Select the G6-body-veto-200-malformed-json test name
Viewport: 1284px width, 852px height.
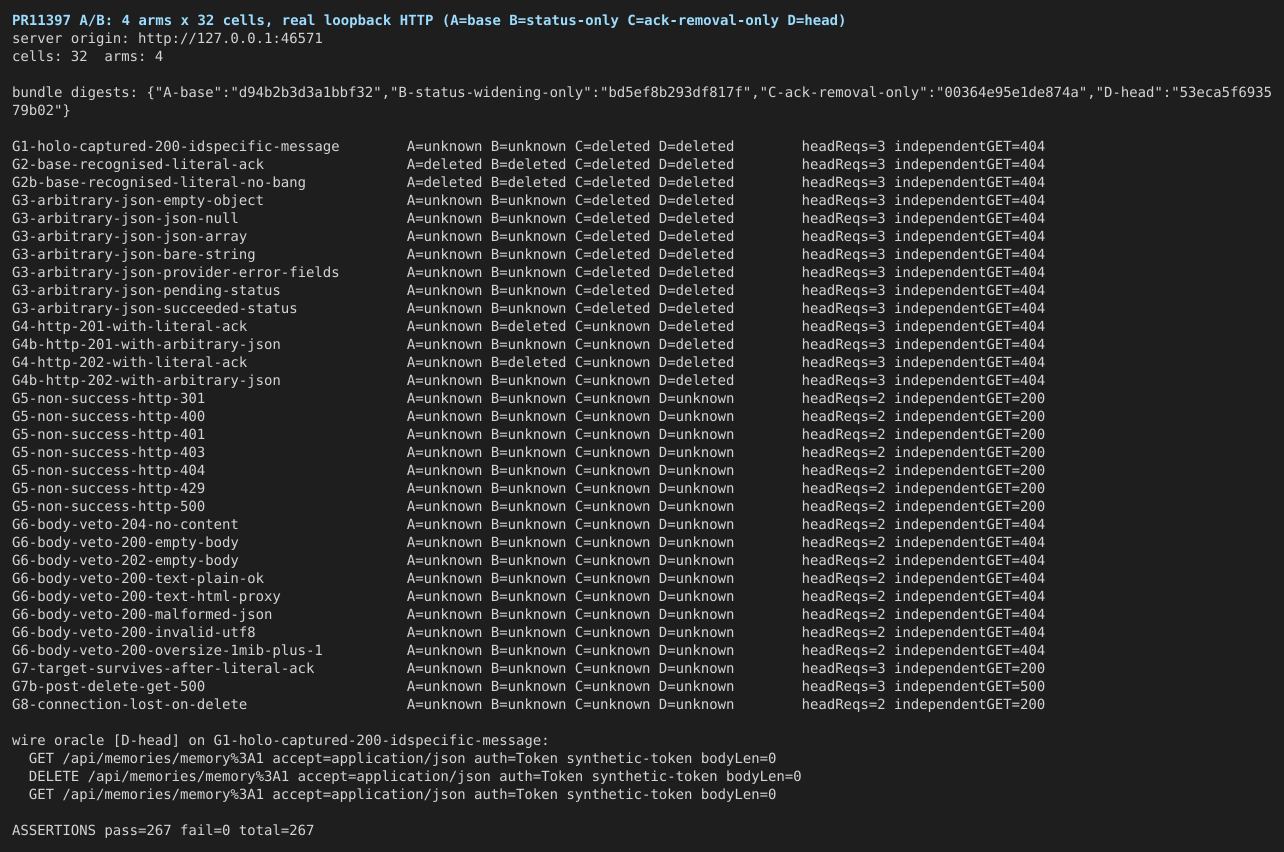click(142, 614)
